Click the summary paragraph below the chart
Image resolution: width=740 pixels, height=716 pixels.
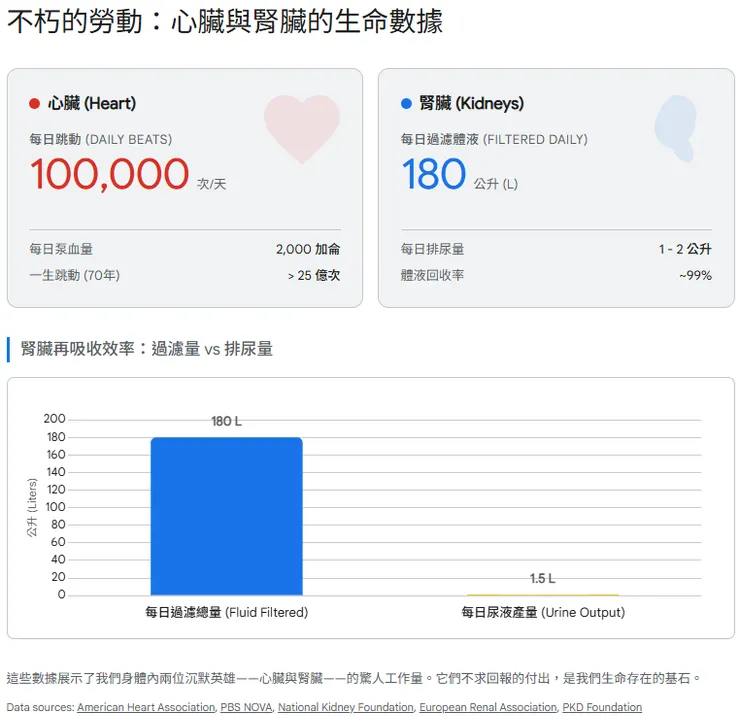point(354,678)
